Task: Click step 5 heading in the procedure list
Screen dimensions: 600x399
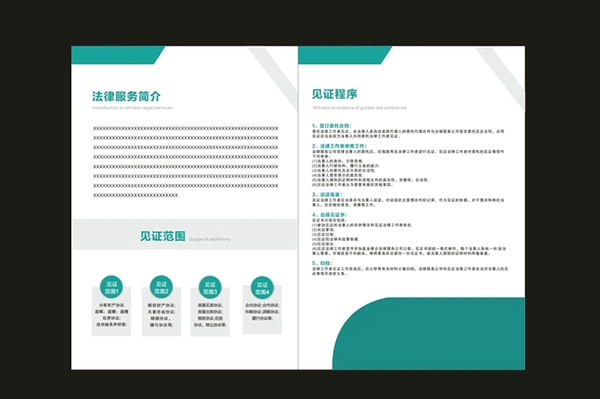Action: point(322,263)
